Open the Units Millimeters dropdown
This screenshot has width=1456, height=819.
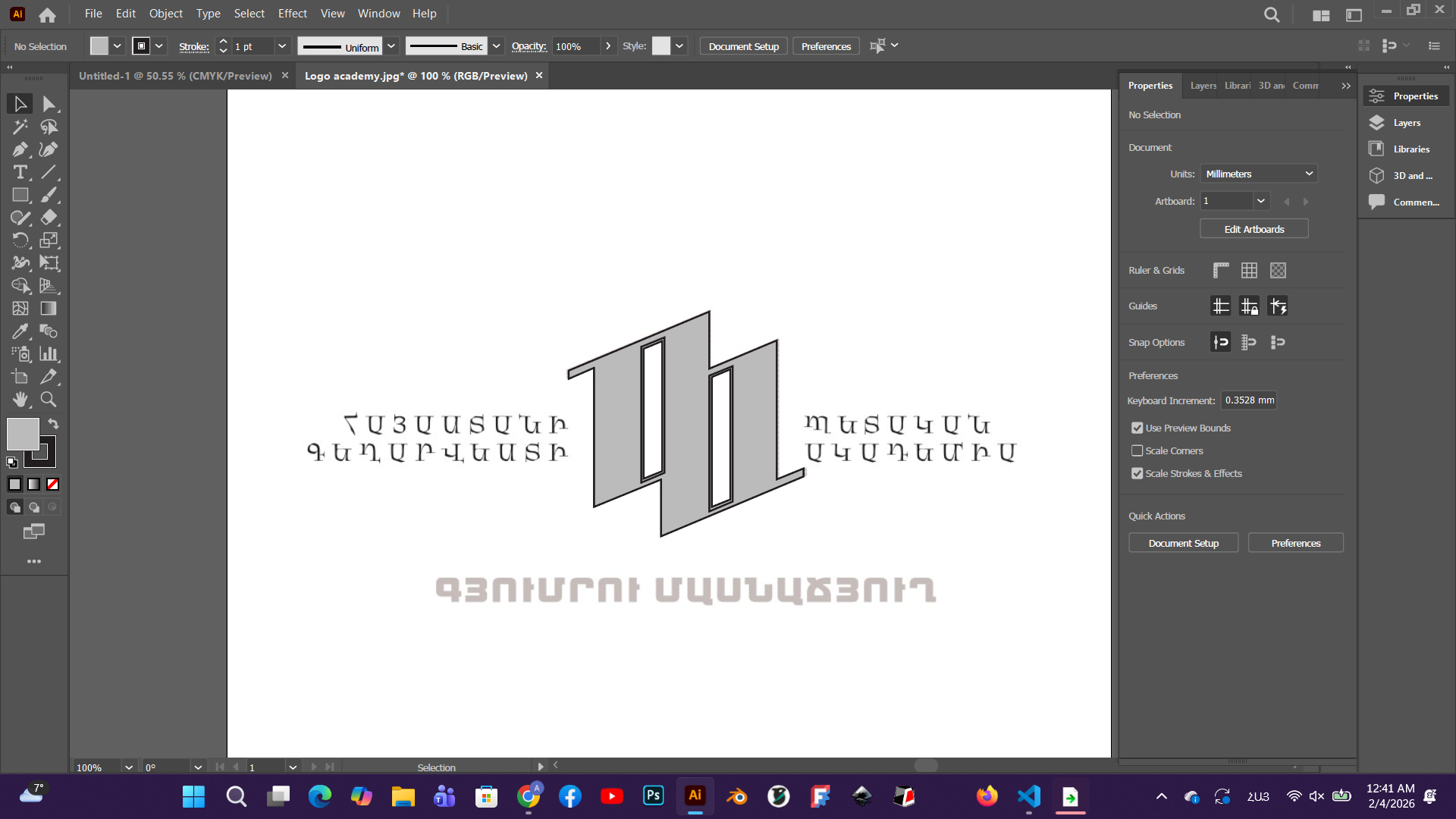coord(1259,174)
